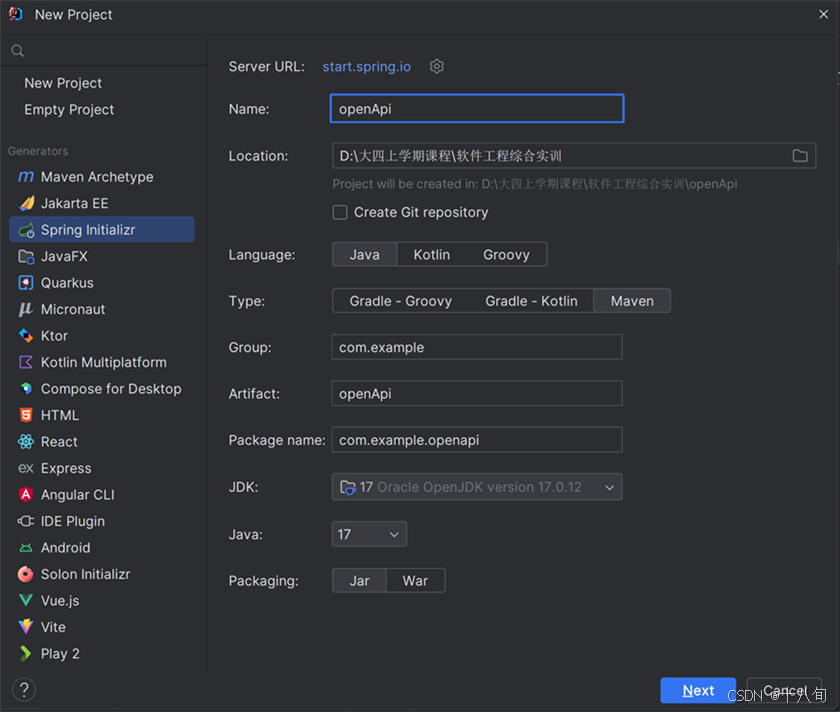840x712 pixels.
Task: Select War packaging
Action: (x=415, y=581)
